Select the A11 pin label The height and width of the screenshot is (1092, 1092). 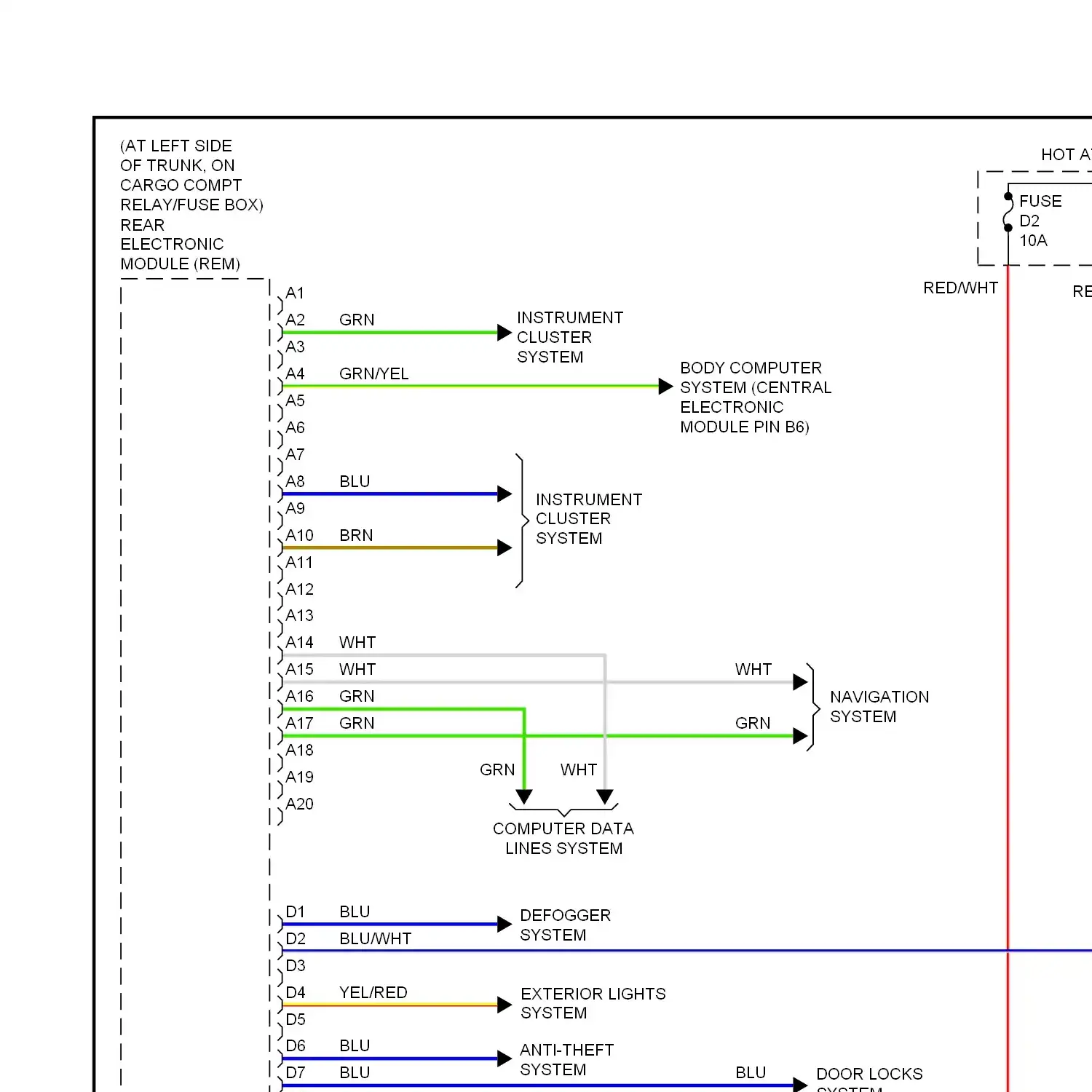coord(299,563)
